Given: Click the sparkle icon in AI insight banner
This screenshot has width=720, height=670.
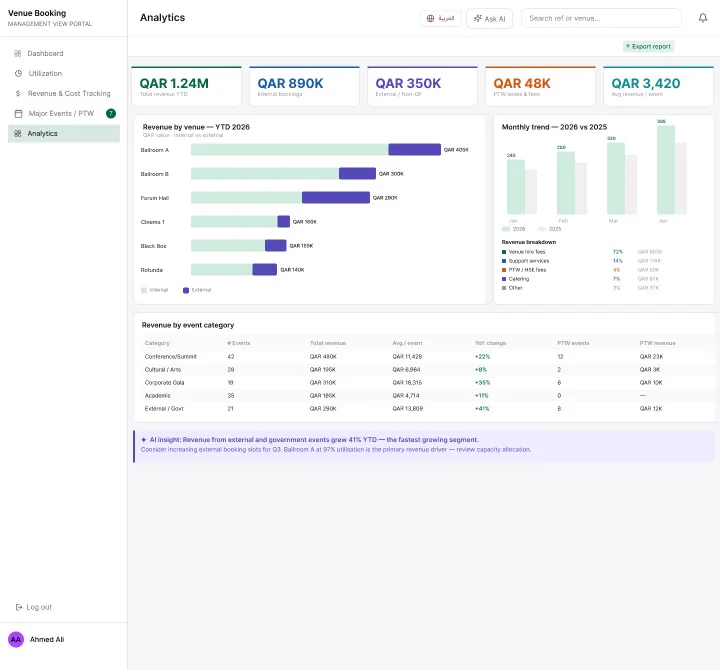Looking at the screenshot, I should [x=144, y=439].
